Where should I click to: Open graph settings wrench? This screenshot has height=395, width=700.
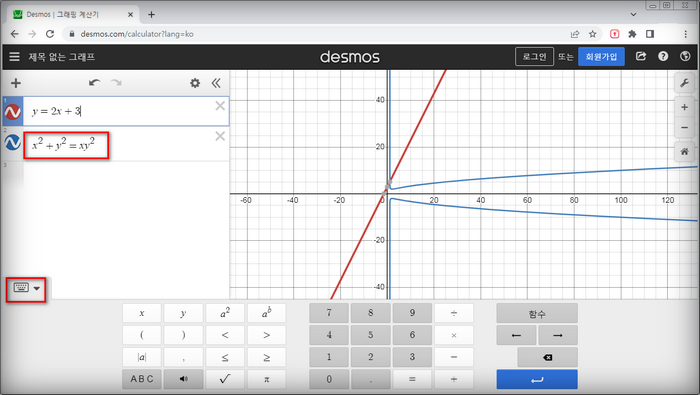click(x=684, y=83)
